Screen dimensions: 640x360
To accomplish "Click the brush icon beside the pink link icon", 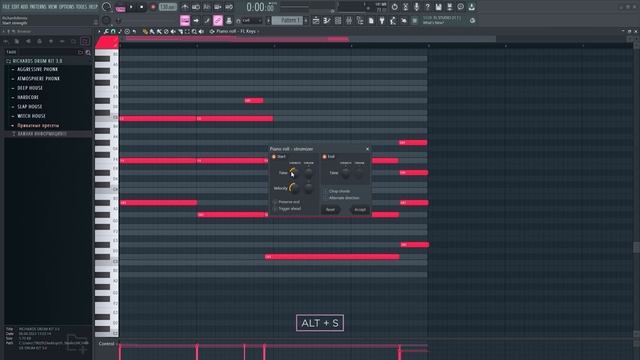I will click(x=207, y=20).
